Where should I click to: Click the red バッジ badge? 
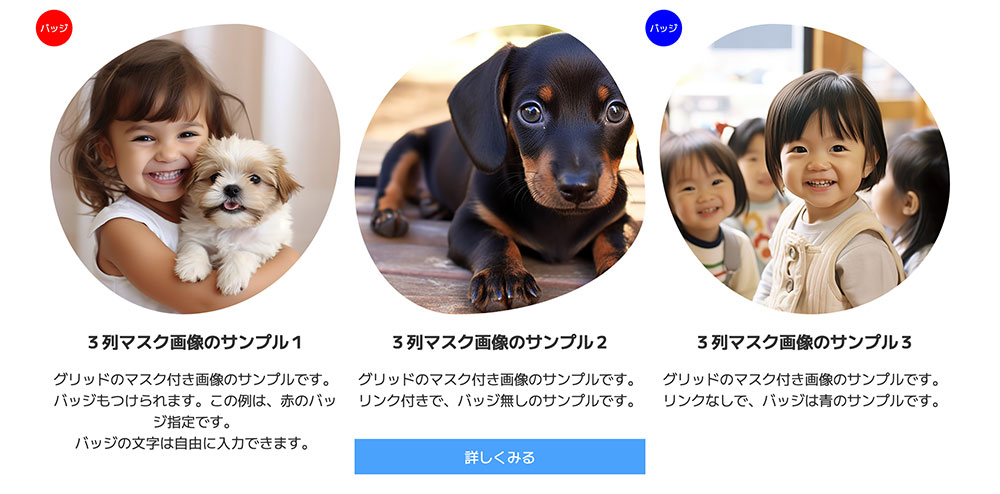pos(54,28)
